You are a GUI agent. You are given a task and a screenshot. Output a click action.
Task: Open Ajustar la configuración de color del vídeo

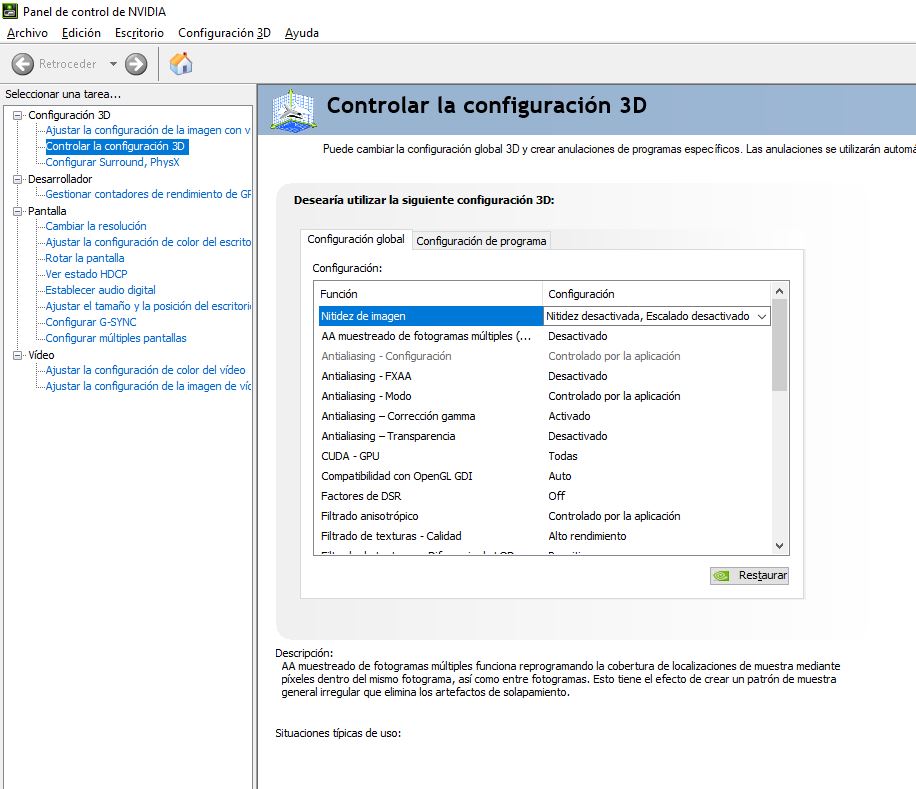pos(145,370)
